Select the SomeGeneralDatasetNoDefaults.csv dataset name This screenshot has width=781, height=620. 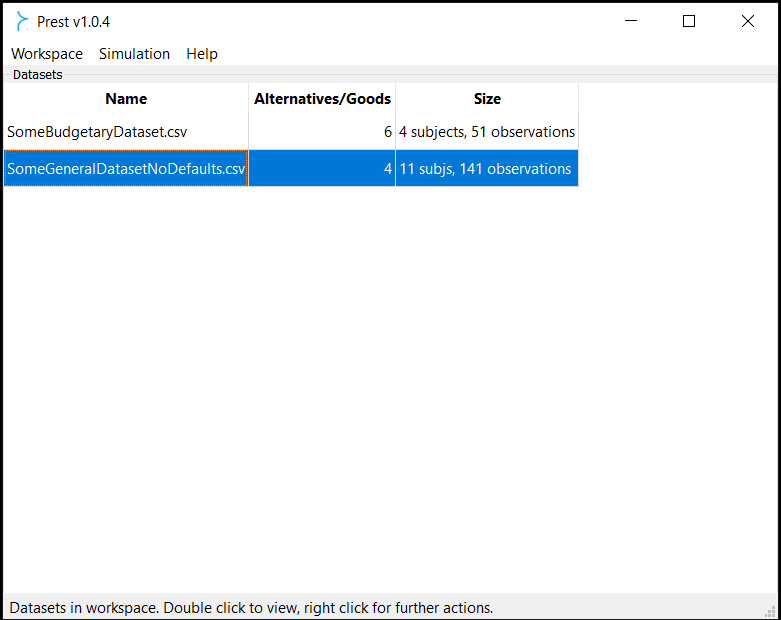(x=126, y=168)
